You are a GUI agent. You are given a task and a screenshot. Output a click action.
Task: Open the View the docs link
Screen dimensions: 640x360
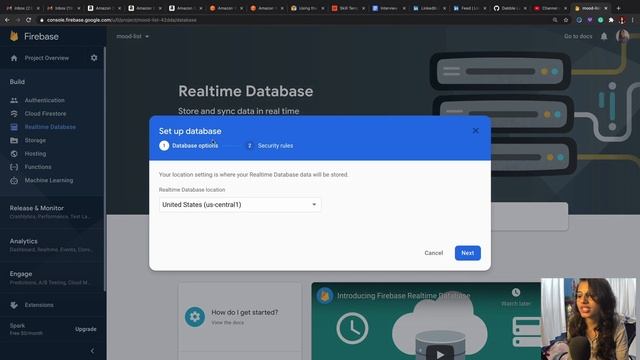227,322
